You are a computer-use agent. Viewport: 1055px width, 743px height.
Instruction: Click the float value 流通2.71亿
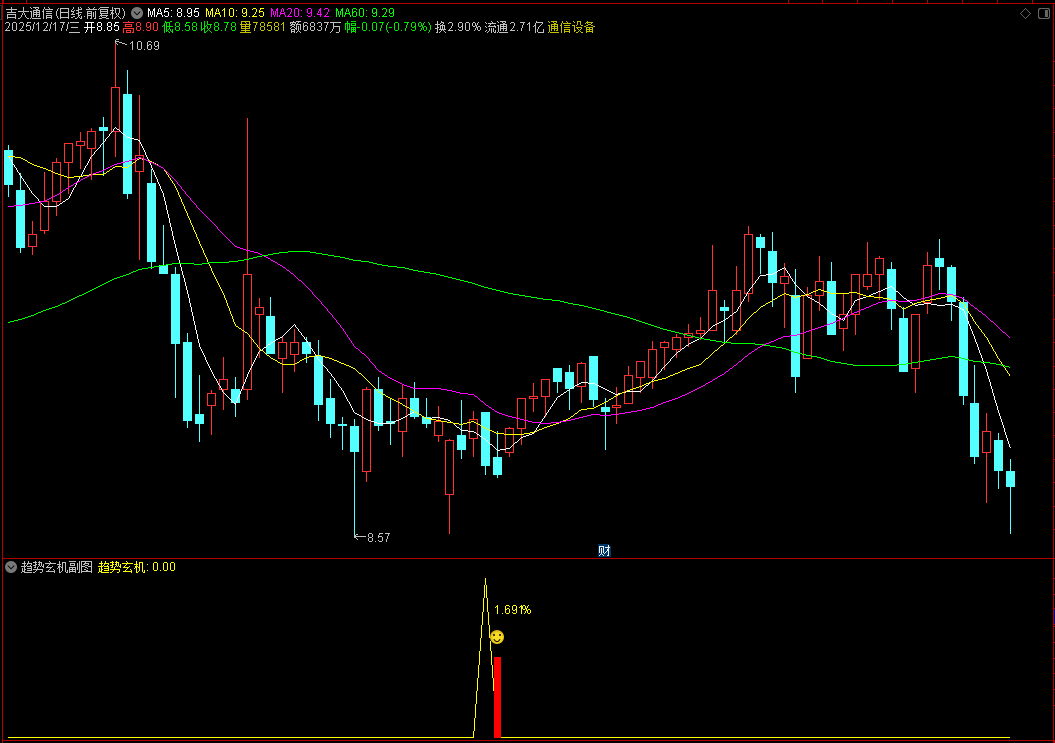[514, 28]
